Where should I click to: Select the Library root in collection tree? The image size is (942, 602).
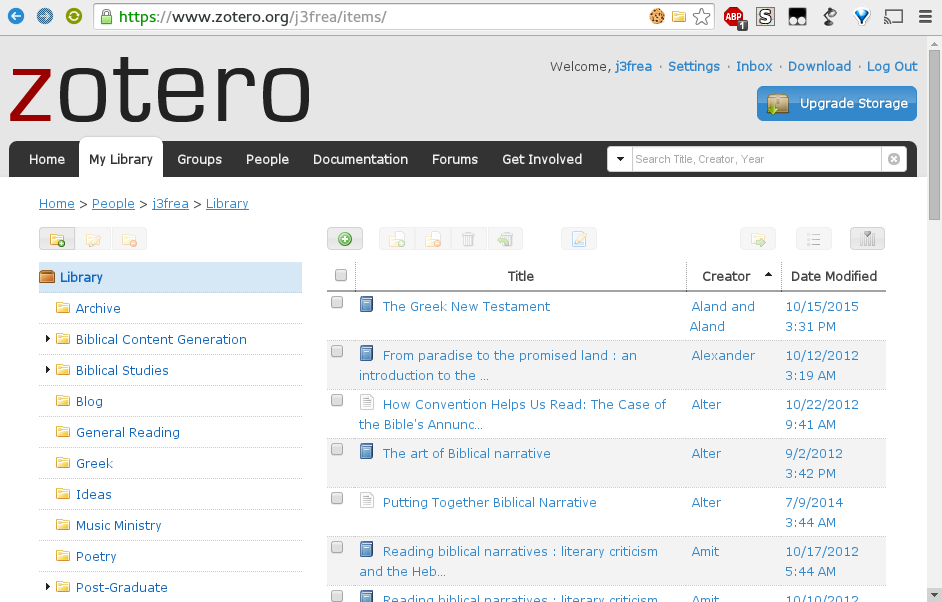click(x=170, y=277)
